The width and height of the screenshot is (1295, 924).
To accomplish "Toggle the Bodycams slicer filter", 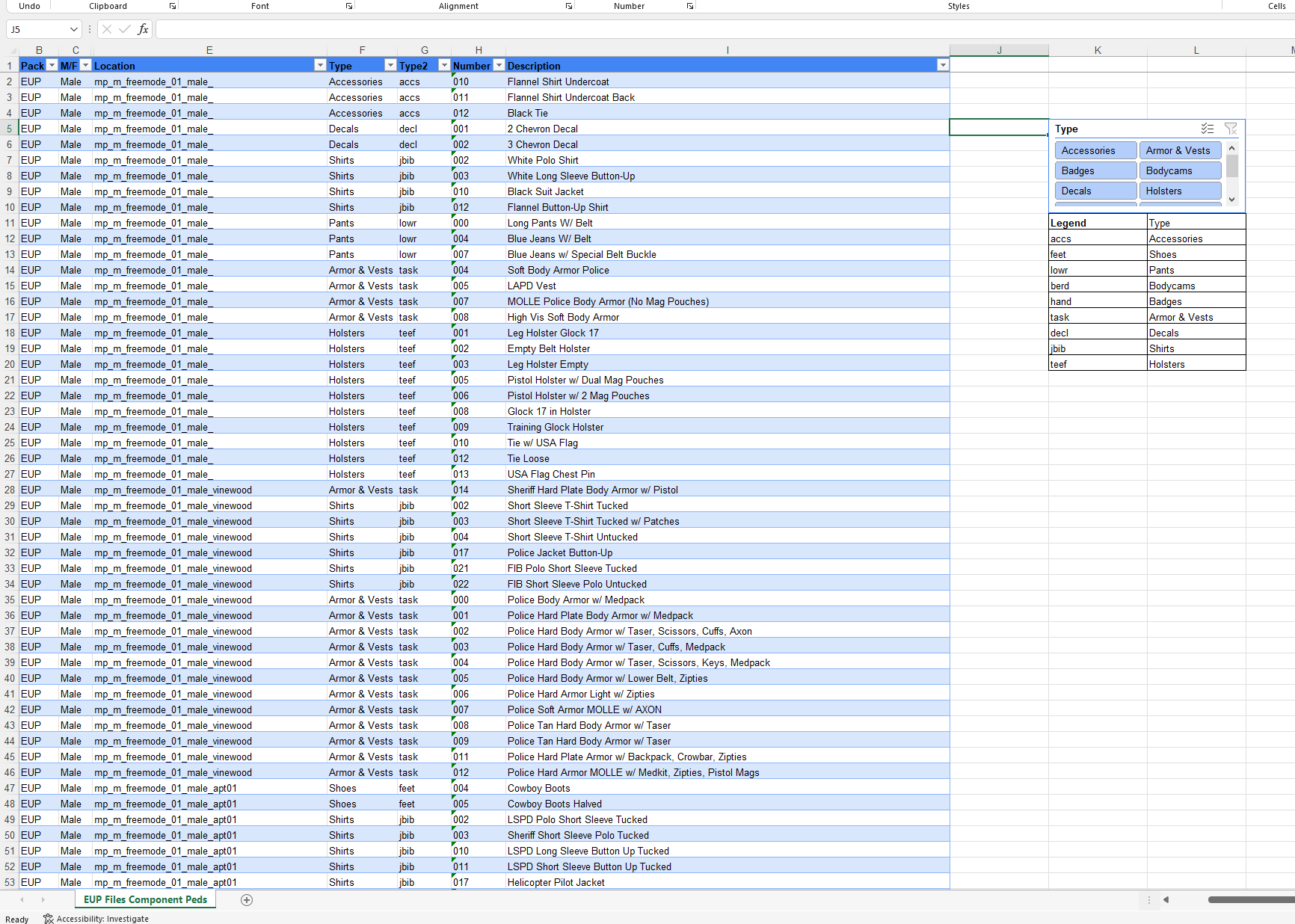I will (1179, 170).
